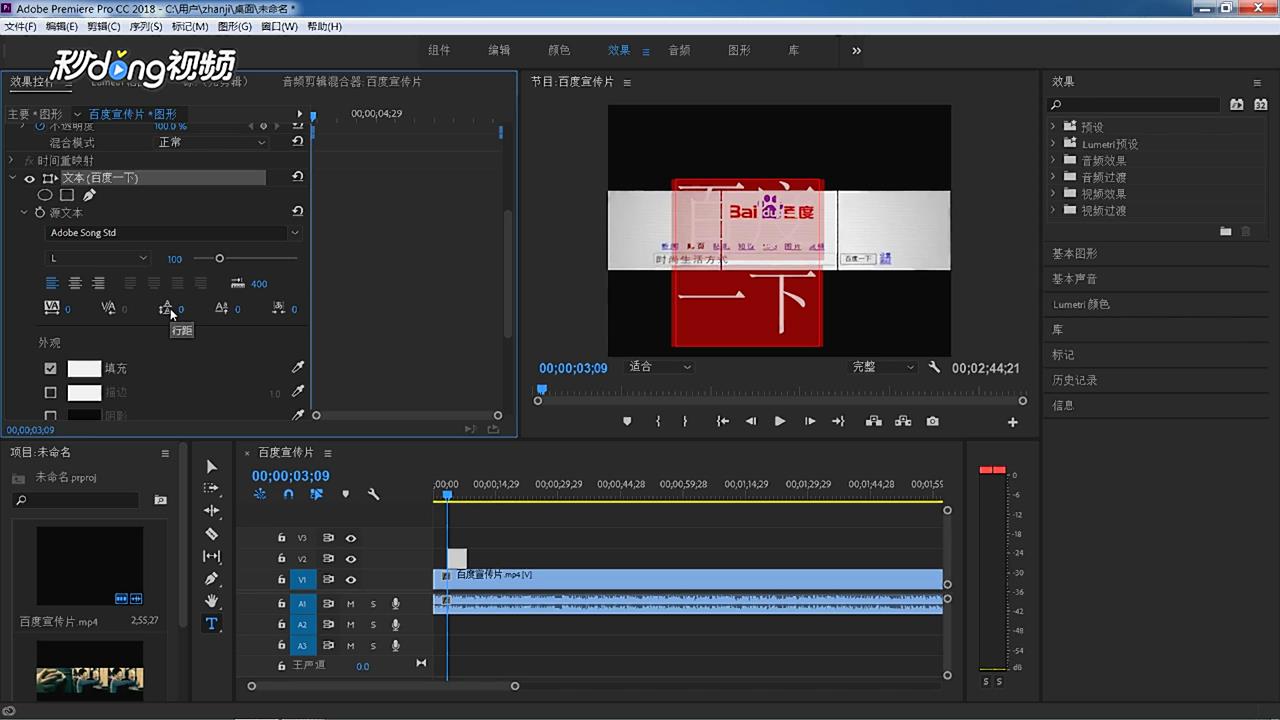
Task: Select the Track Select Forward tool
Action: [211, 488]
